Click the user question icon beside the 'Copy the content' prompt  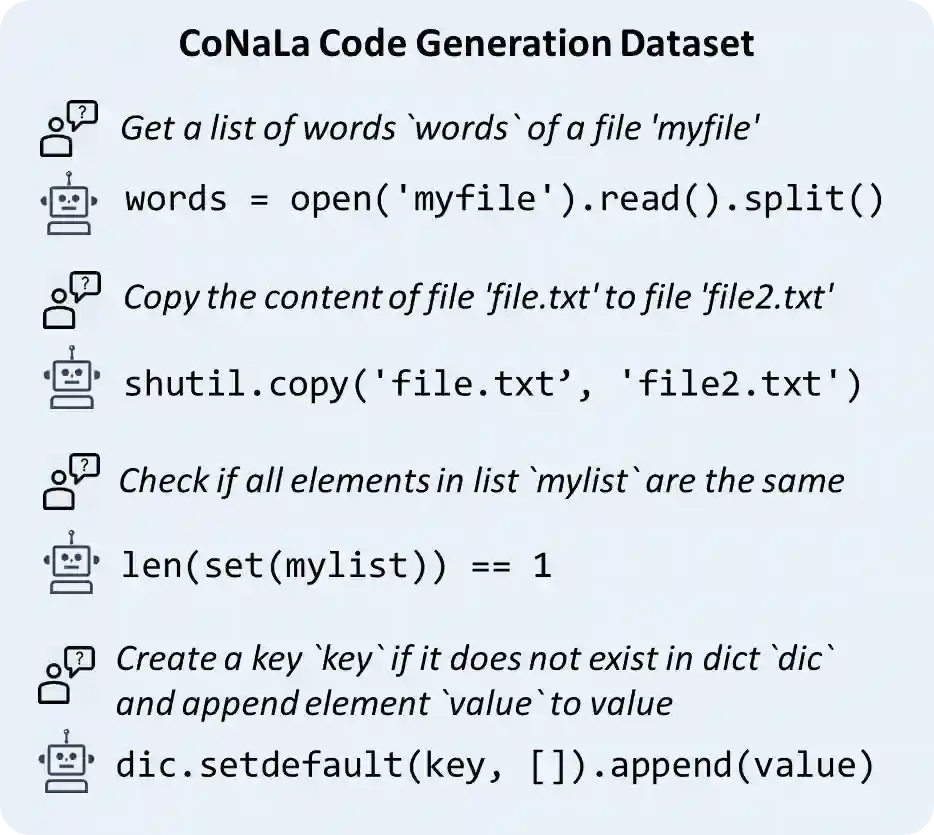tap(73, 300)
